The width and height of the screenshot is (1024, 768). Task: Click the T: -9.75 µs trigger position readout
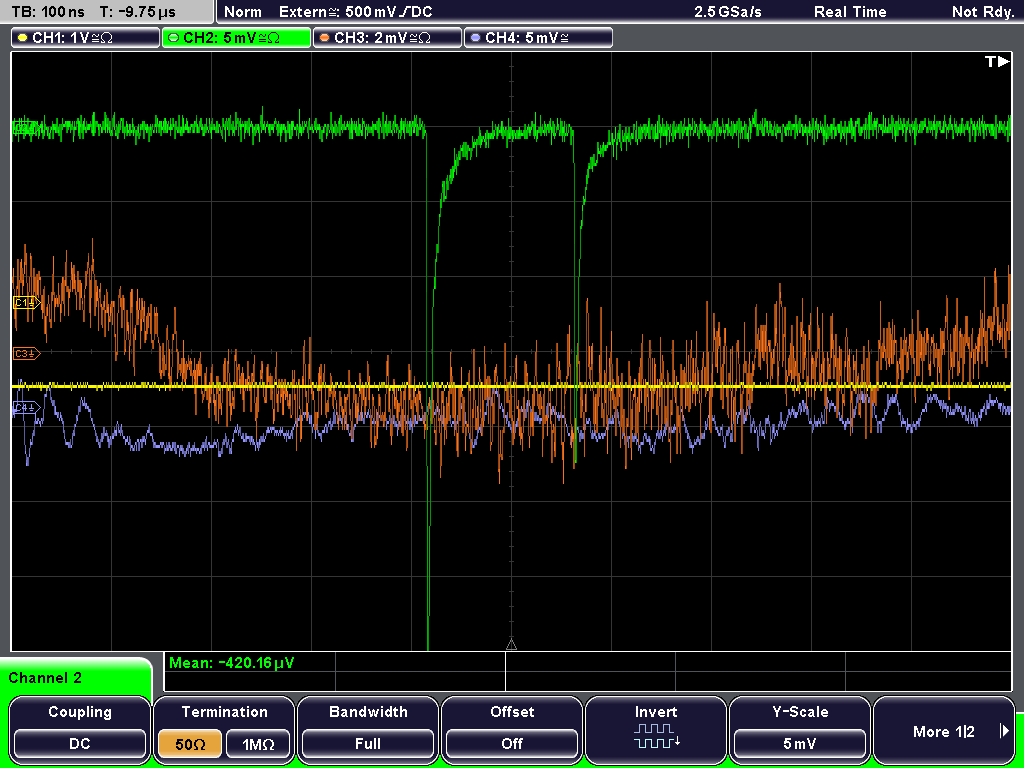pos(138,12)
